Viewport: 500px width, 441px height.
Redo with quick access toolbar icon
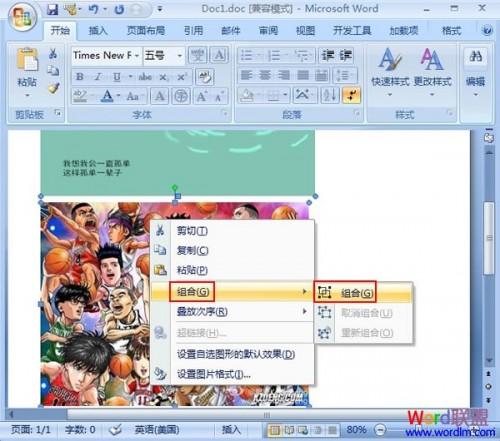coord(119,9)
